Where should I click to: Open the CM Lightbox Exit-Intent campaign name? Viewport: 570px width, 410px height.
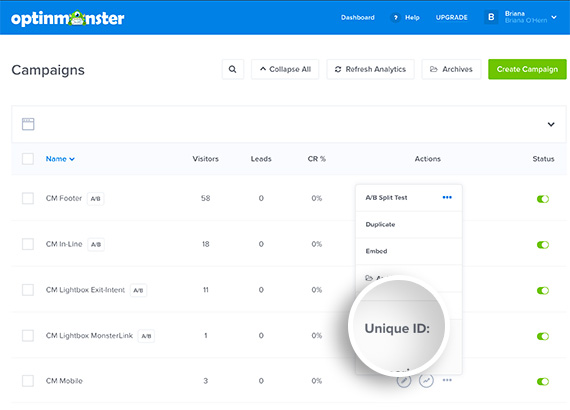click(x=85, y=290)
